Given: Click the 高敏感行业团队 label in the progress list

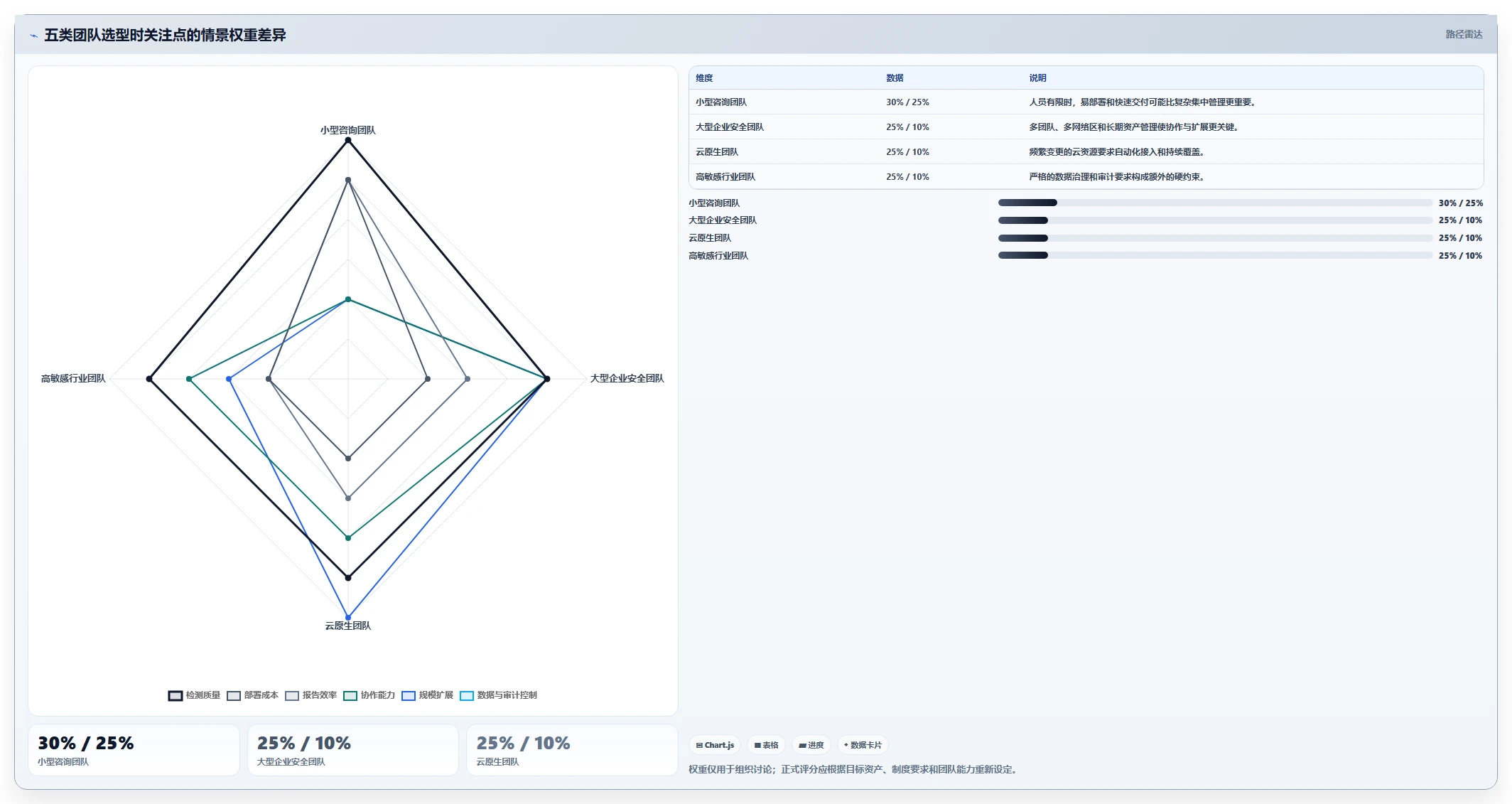Looking at the screenshot, I should point(718,256).
